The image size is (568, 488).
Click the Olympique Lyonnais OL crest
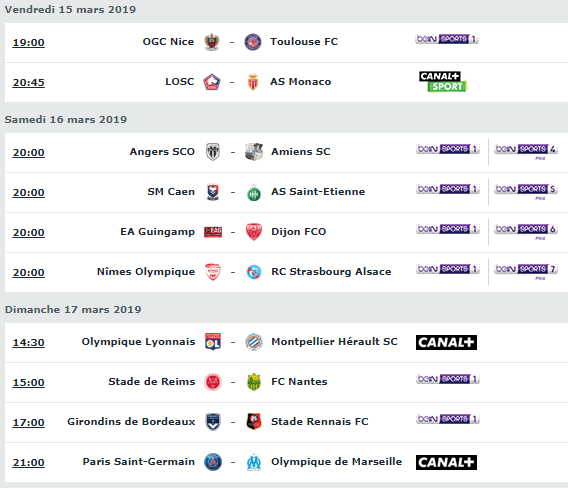tap(213, 342)
